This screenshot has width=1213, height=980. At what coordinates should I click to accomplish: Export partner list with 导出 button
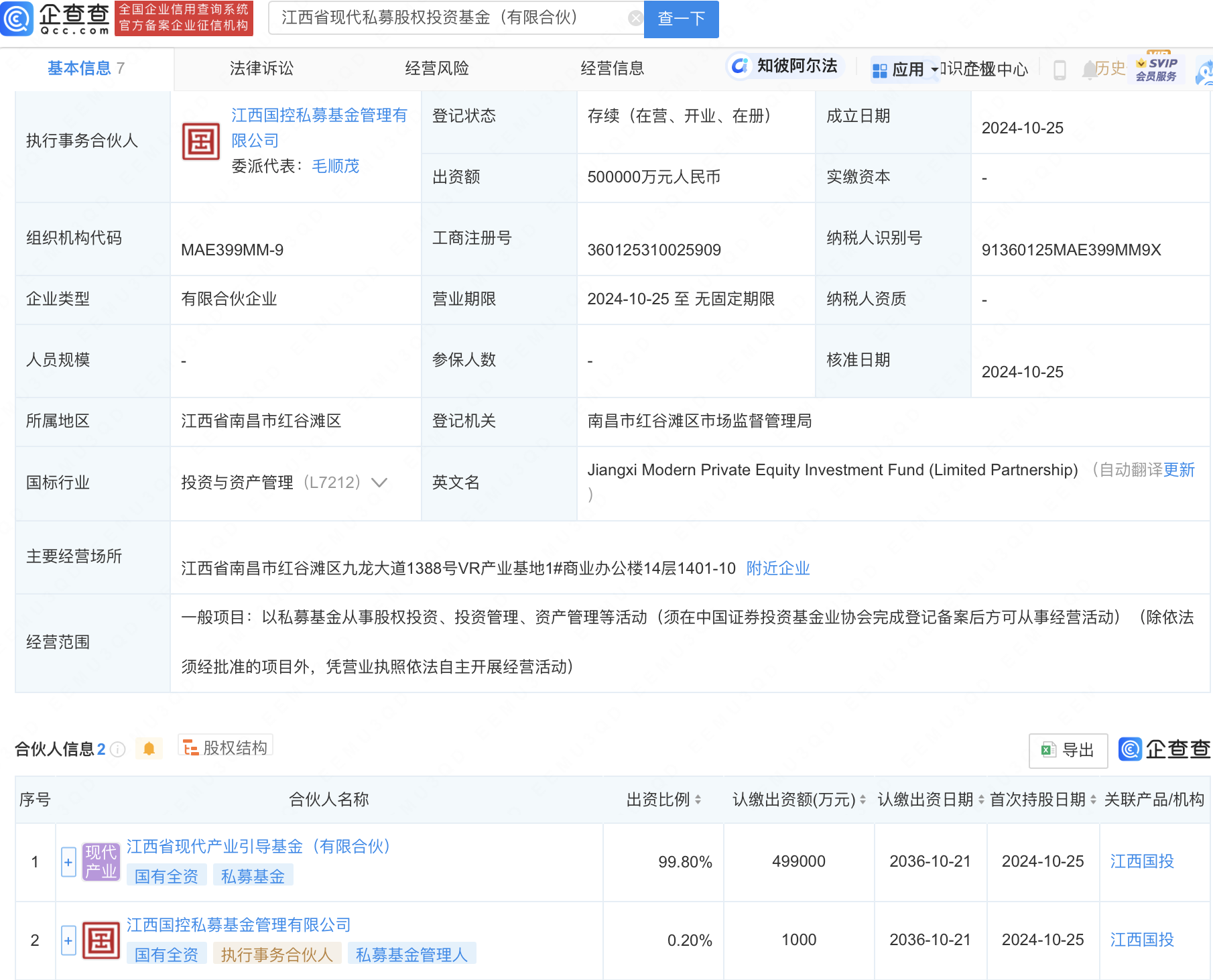(x=1068, y=750)
